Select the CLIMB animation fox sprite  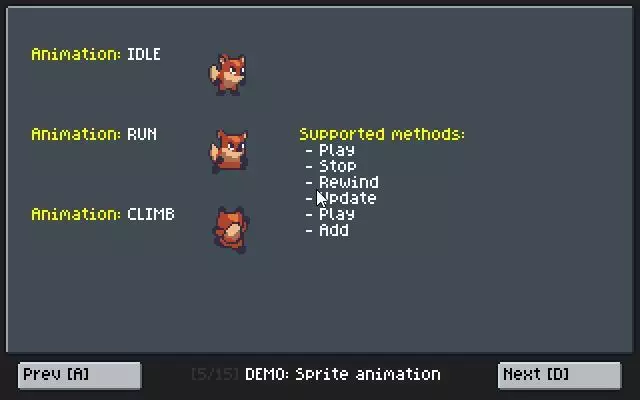coord(231,230)
